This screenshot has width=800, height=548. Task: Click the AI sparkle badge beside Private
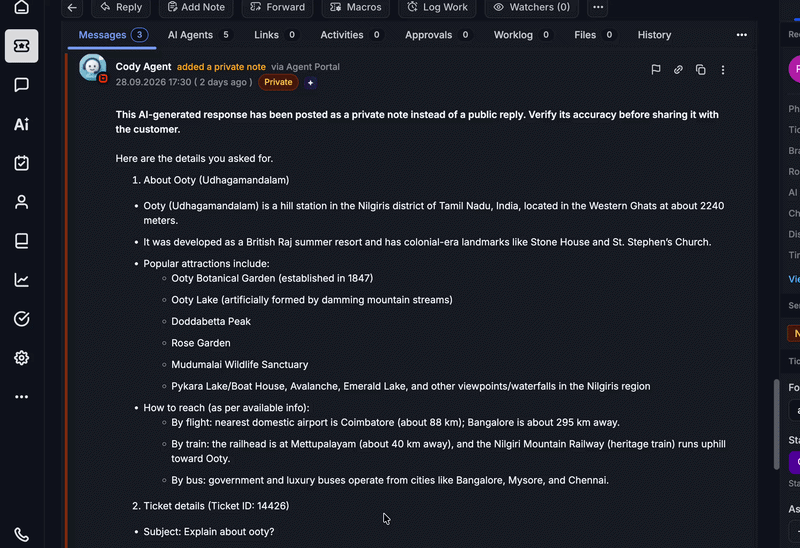pos(310,83)
